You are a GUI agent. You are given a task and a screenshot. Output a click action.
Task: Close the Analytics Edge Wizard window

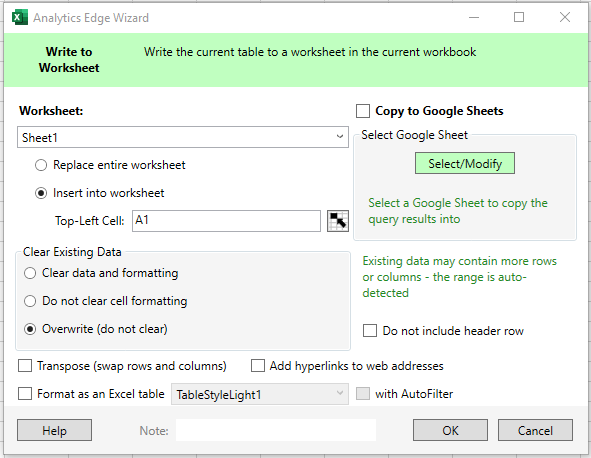point(565,17)
